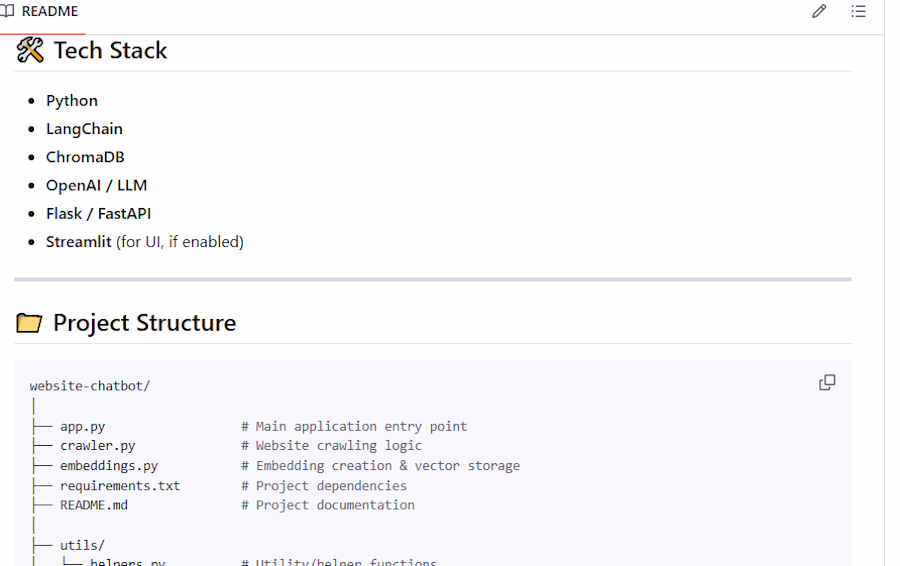The image size is (900, 566).
Task: Click the LangChain list item
Action: (84, 129)
